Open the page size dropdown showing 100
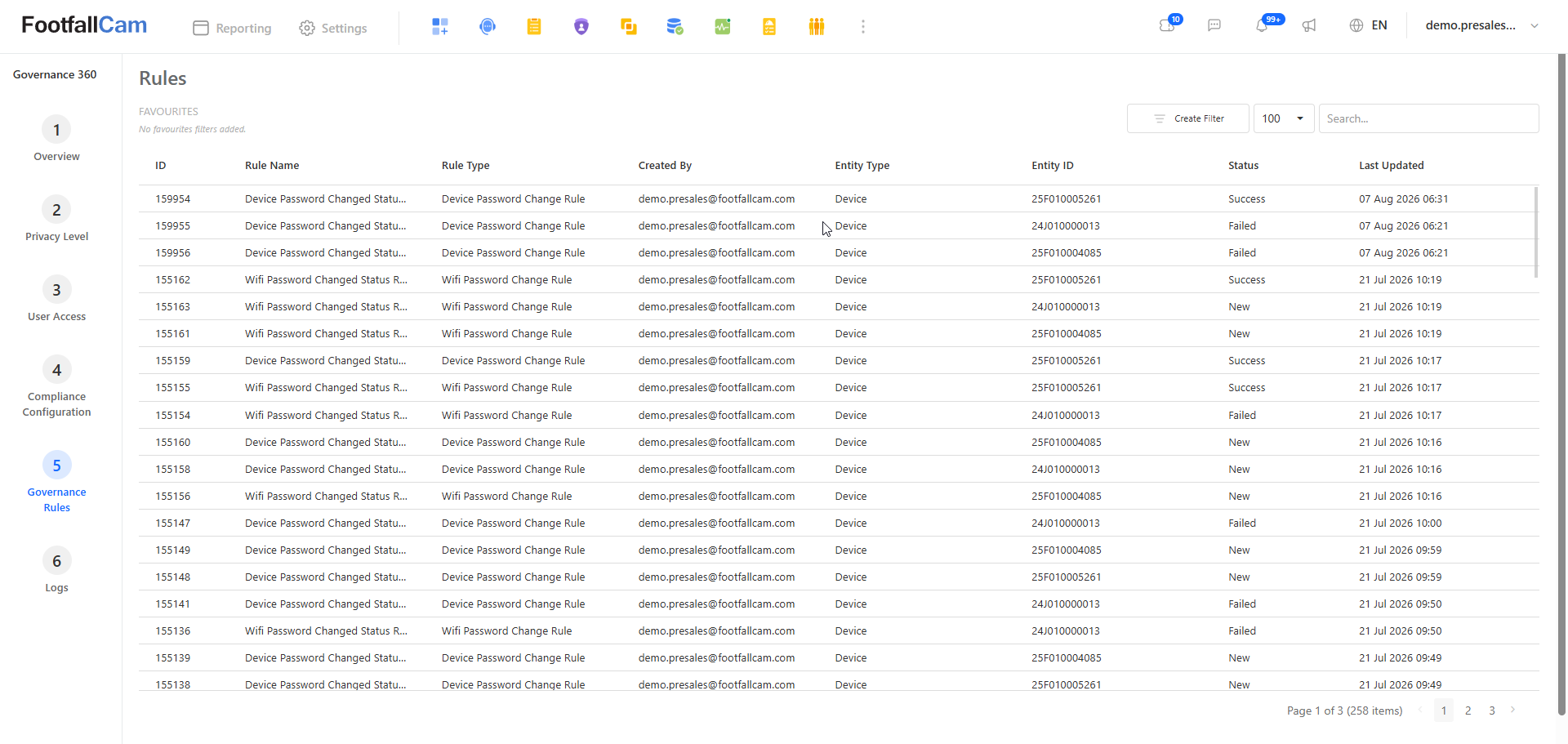Viewport: 1568px width, 744px height. pos(1284,118)
